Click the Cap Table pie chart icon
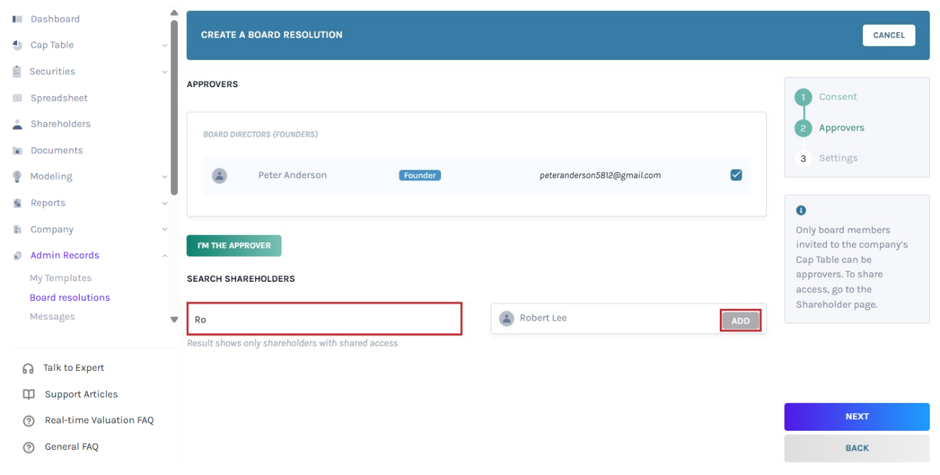Screen dimensions: 940x475 (17, 45)
